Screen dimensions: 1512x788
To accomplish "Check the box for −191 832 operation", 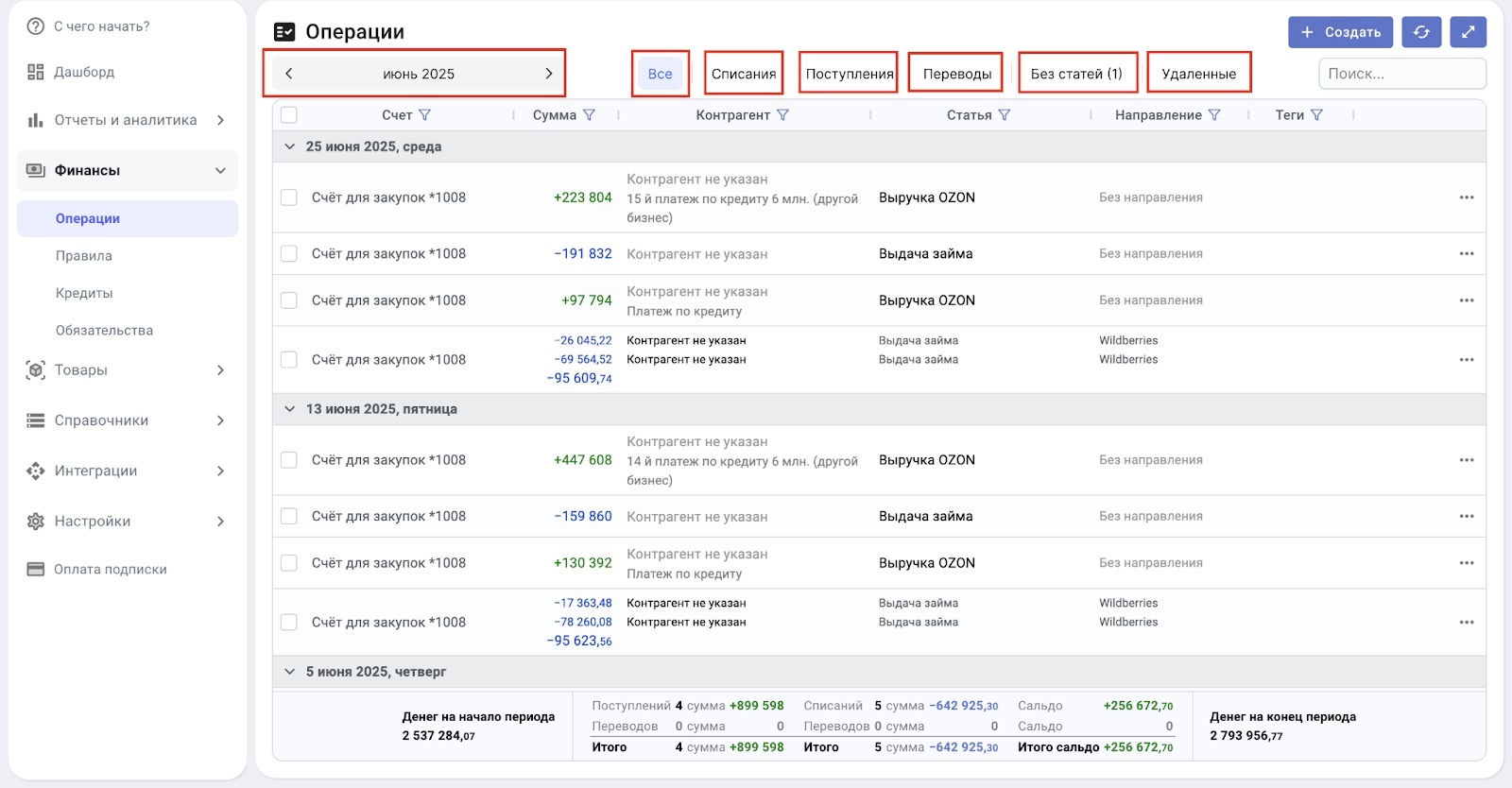I will [x=289, y=254].
